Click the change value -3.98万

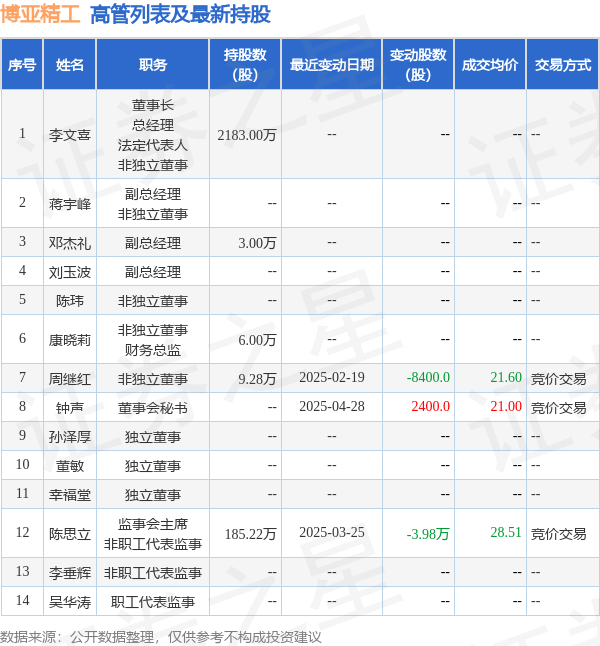point(428,534)
